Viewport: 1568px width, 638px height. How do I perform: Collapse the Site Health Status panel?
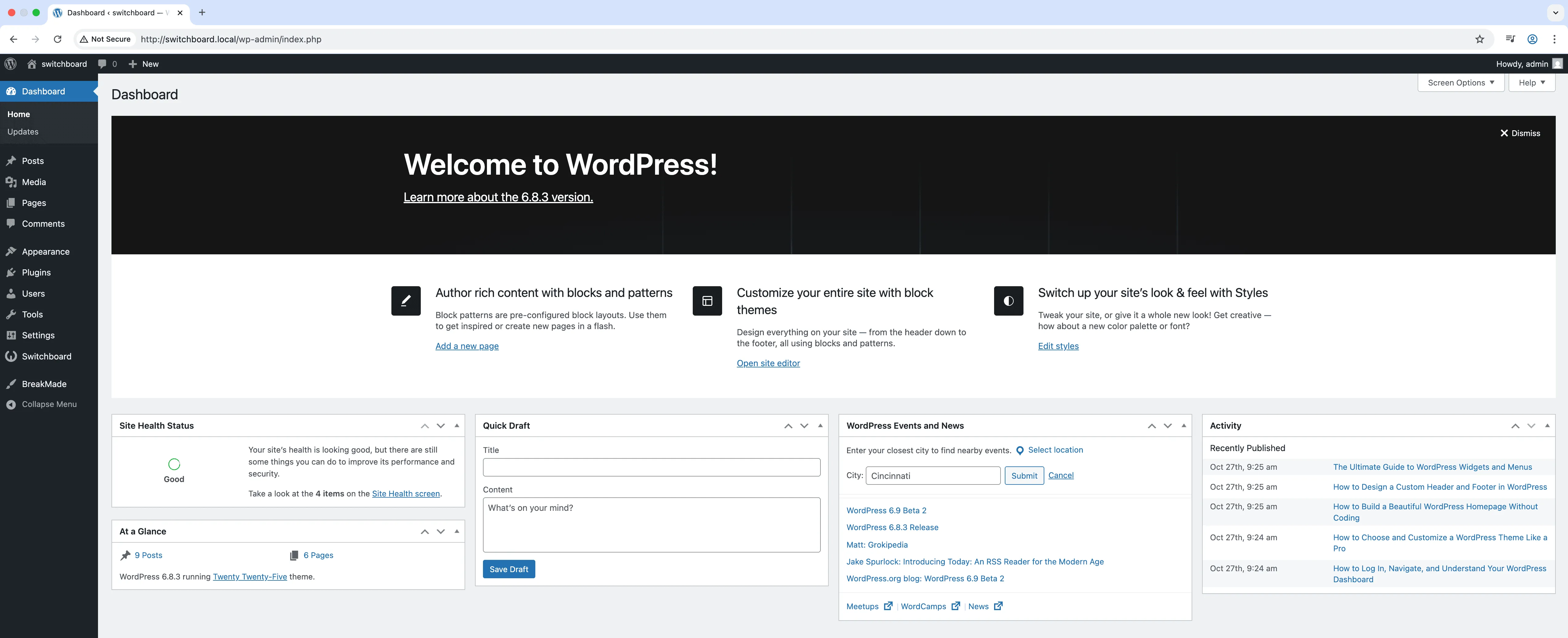[x=457, y=426]
